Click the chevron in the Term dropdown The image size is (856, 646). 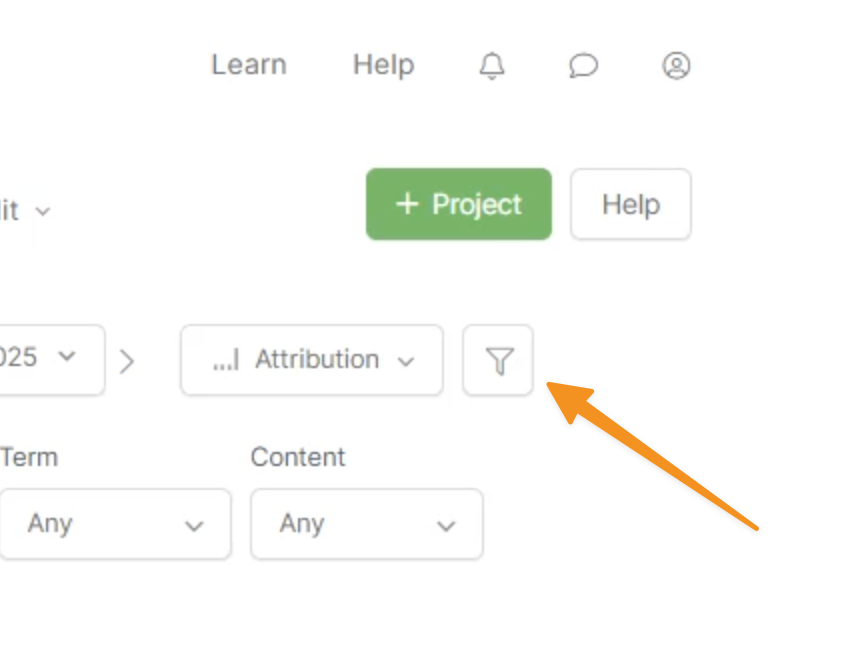[x=195, y=526]
